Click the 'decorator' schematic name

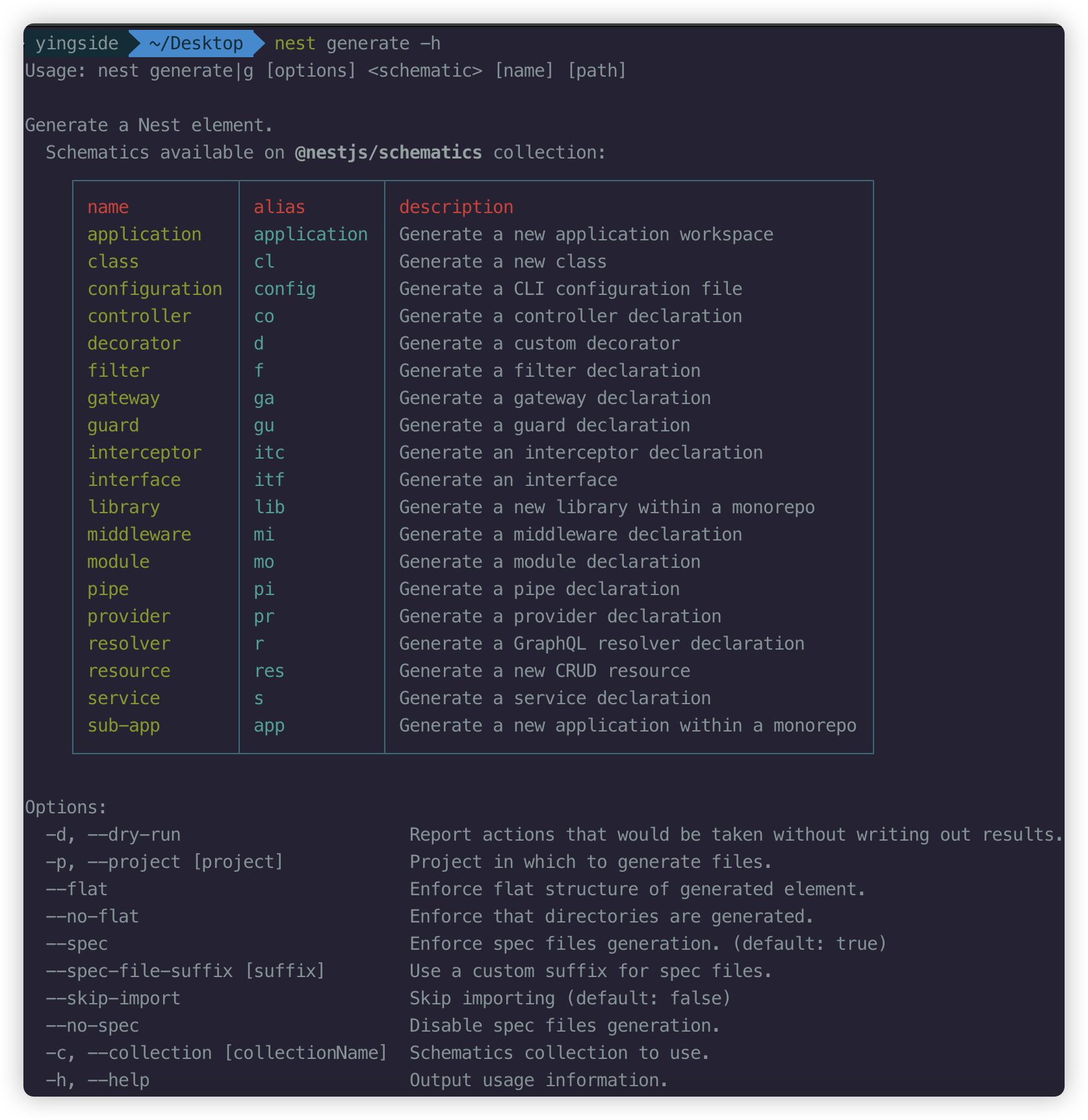pos(134,344)
